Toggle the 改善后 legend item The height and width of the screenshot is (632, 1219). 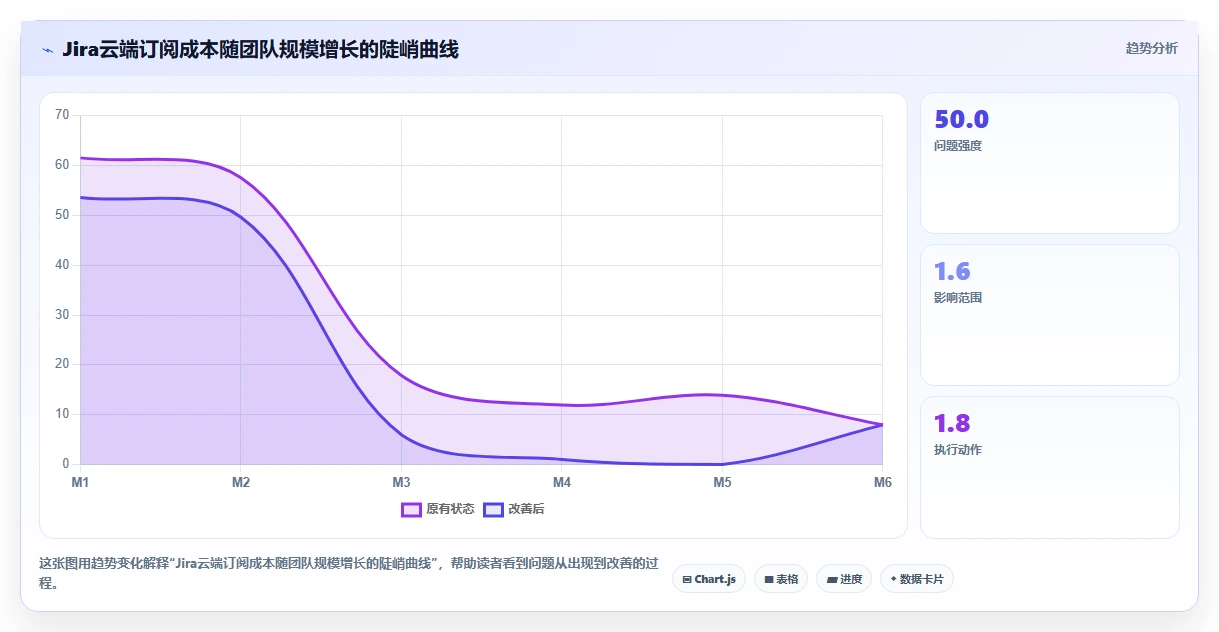(513, 509)
